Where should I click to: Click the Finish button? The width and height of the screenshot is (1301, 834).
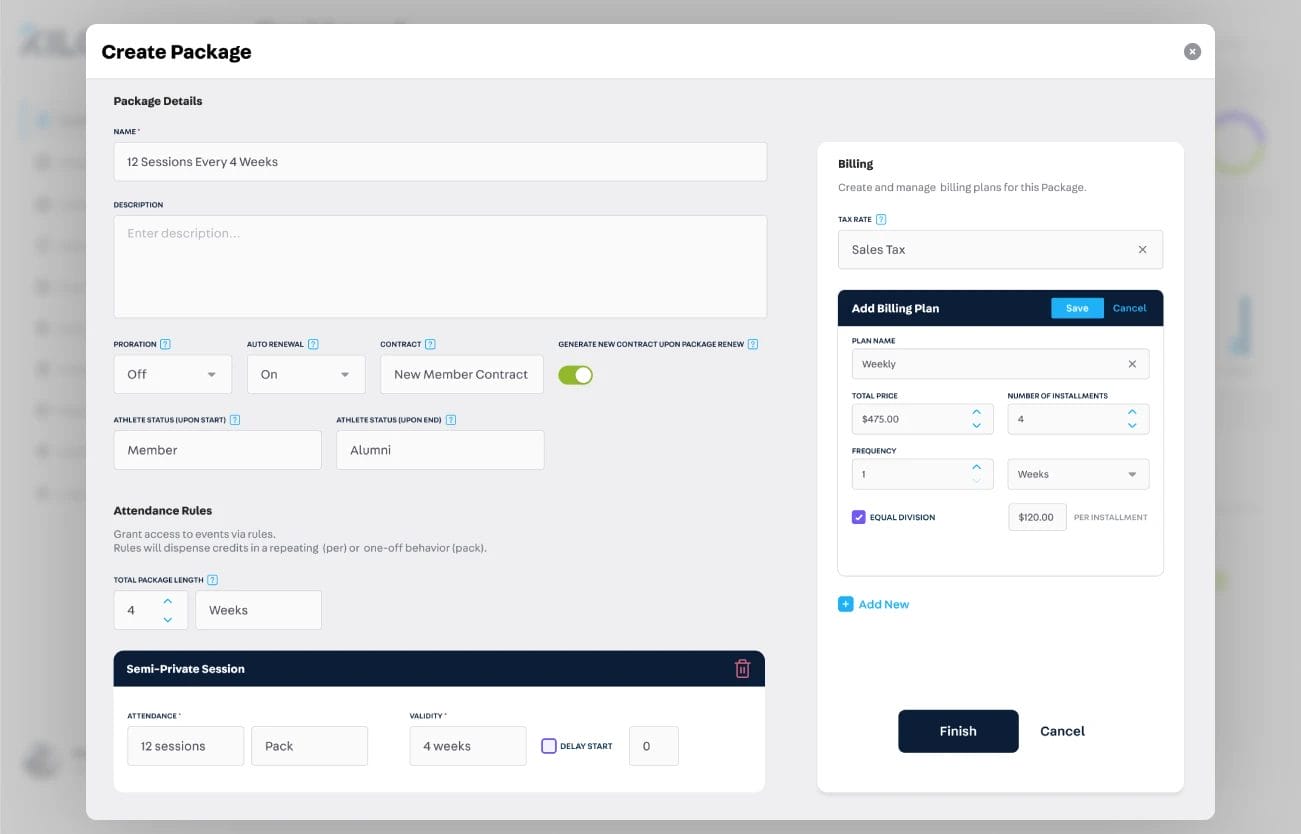(x=957, y=731)
